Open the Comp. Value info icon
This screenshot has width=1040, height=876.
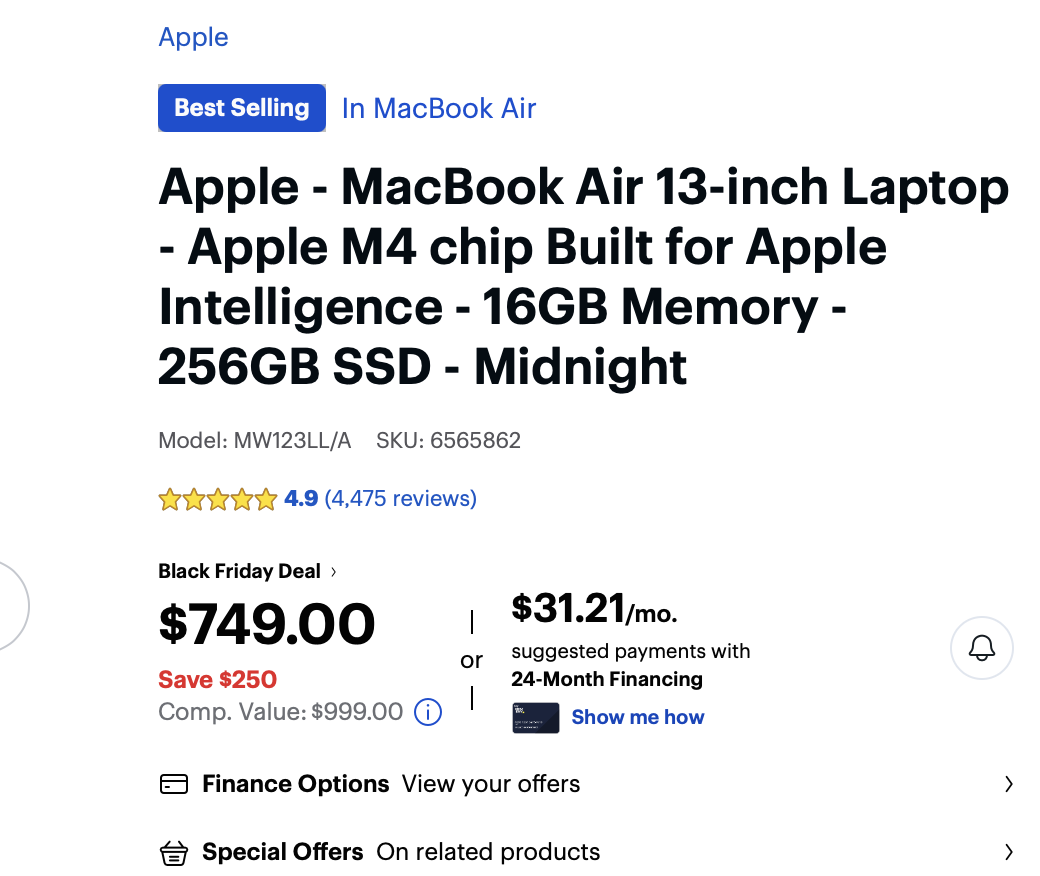(x=428, y=713)
